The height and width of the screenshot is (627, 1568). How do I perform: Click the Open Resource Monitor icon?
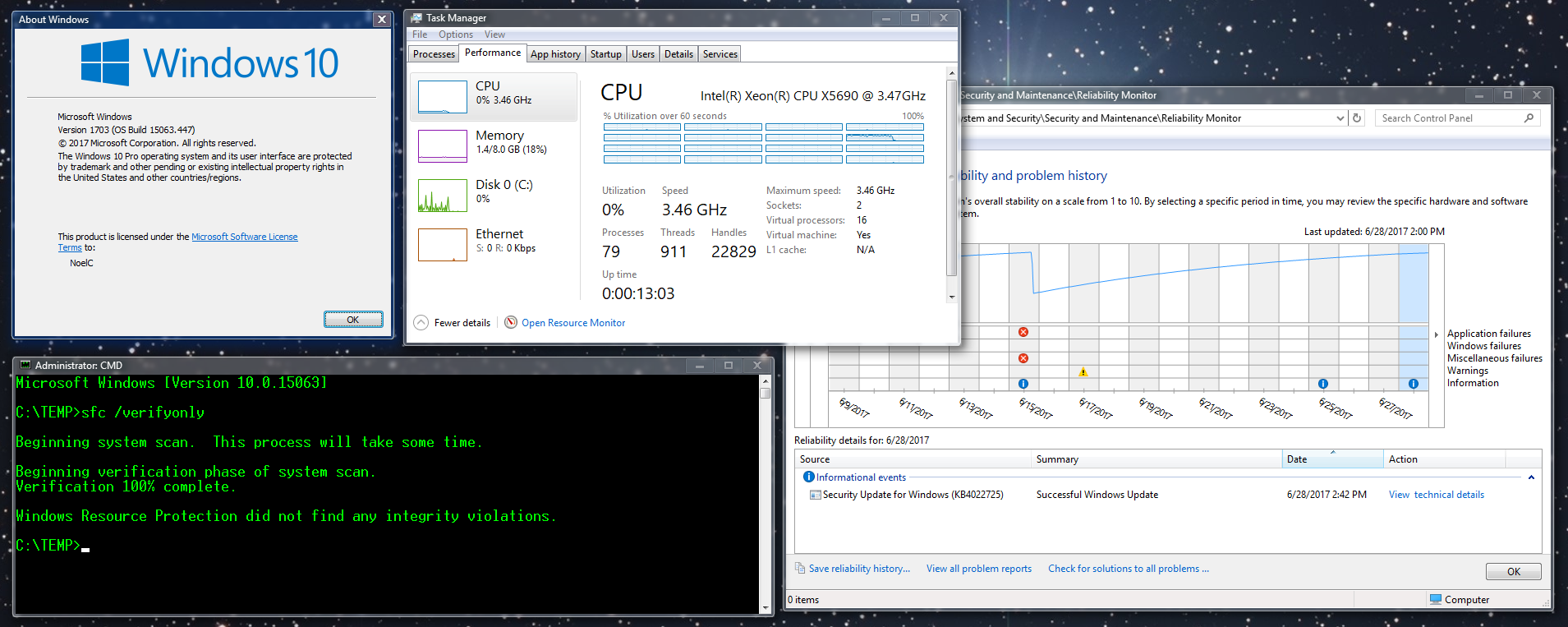coord(511,323)
